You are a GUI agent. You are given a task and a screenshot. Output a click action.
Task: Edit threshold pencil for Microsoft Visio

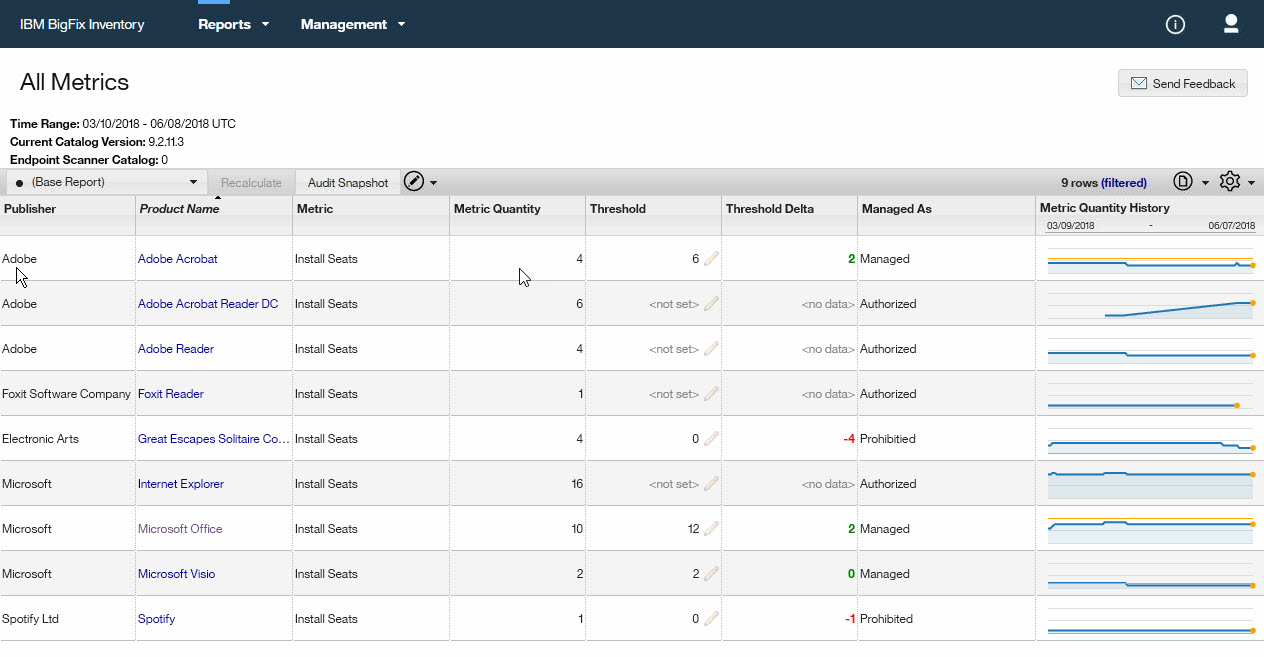click(711, 574)
